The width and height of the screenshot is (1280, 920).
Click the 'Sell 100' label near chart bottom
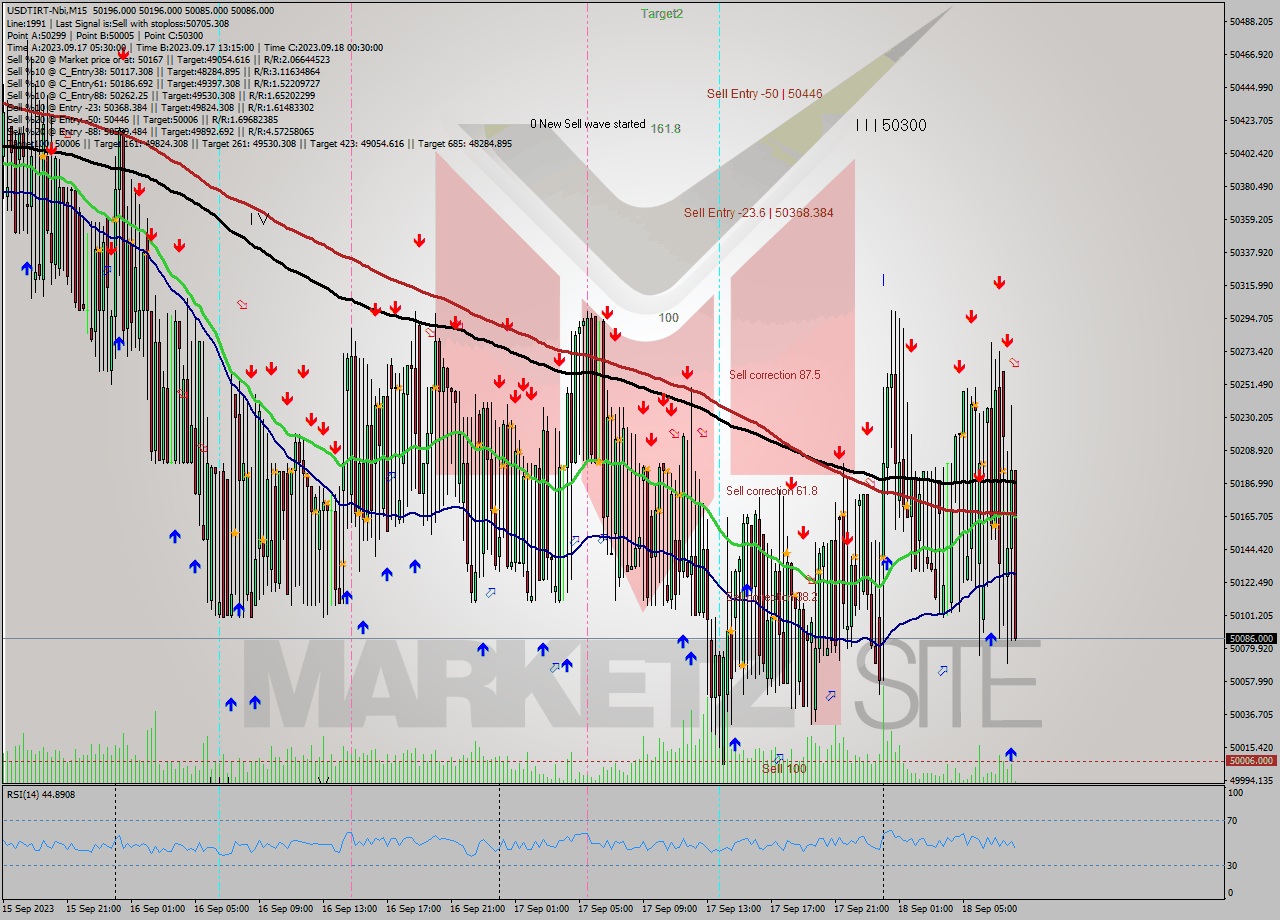coord(784,768)
